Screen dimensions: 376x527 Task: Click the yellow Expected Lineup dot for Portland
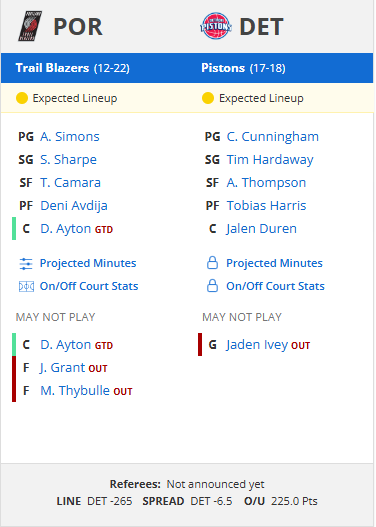[x=22, y=98]
